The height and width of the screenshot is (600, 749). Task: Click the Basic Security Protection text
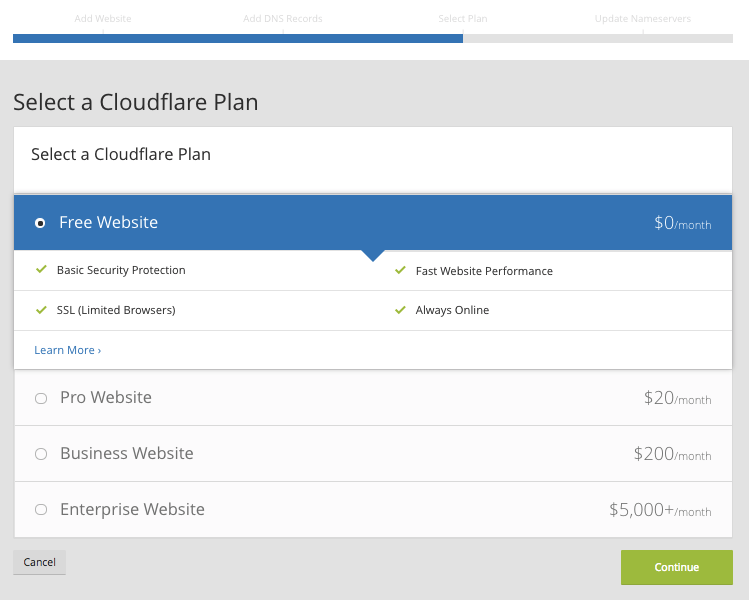point(121,270)
